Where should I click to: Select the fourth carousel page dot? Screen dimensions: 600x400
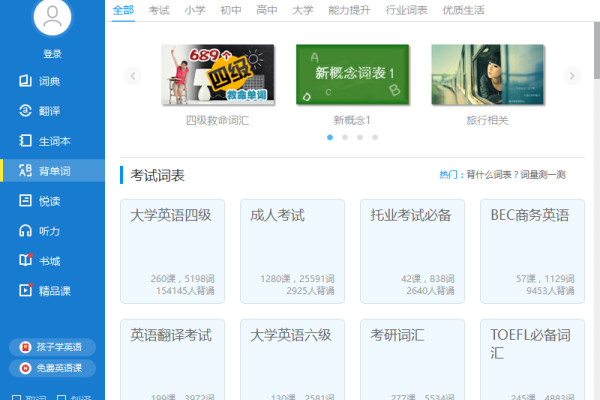[x=375, y=137]
